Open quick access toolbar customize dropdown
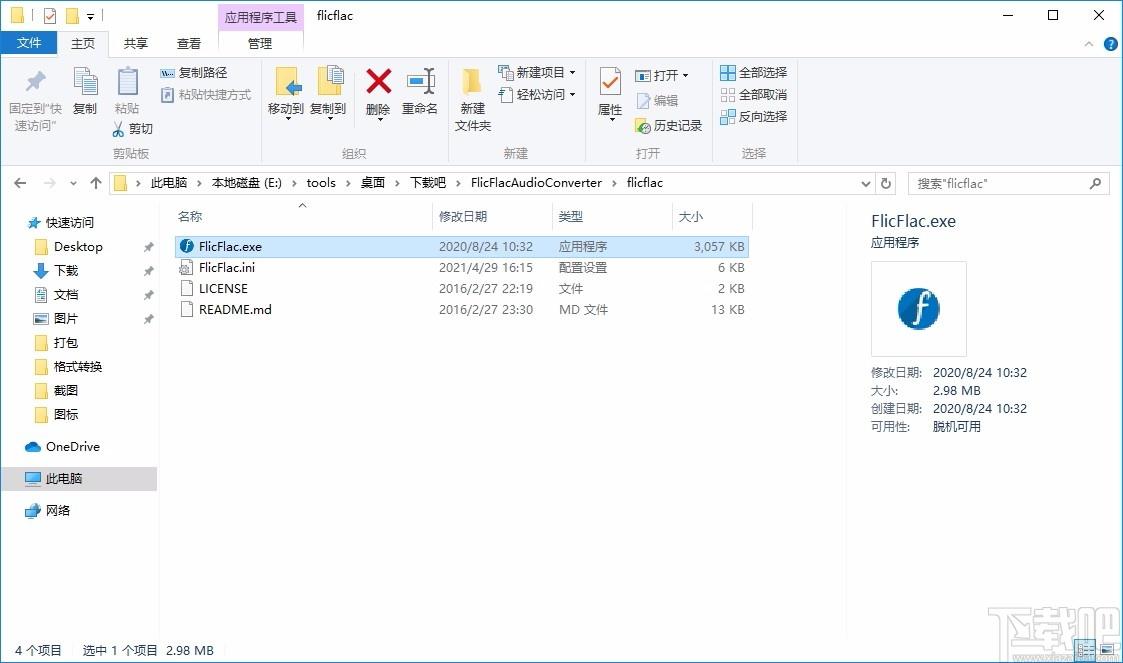The height and width of the screenshot is (663, 1123). (x=90, y=16)
